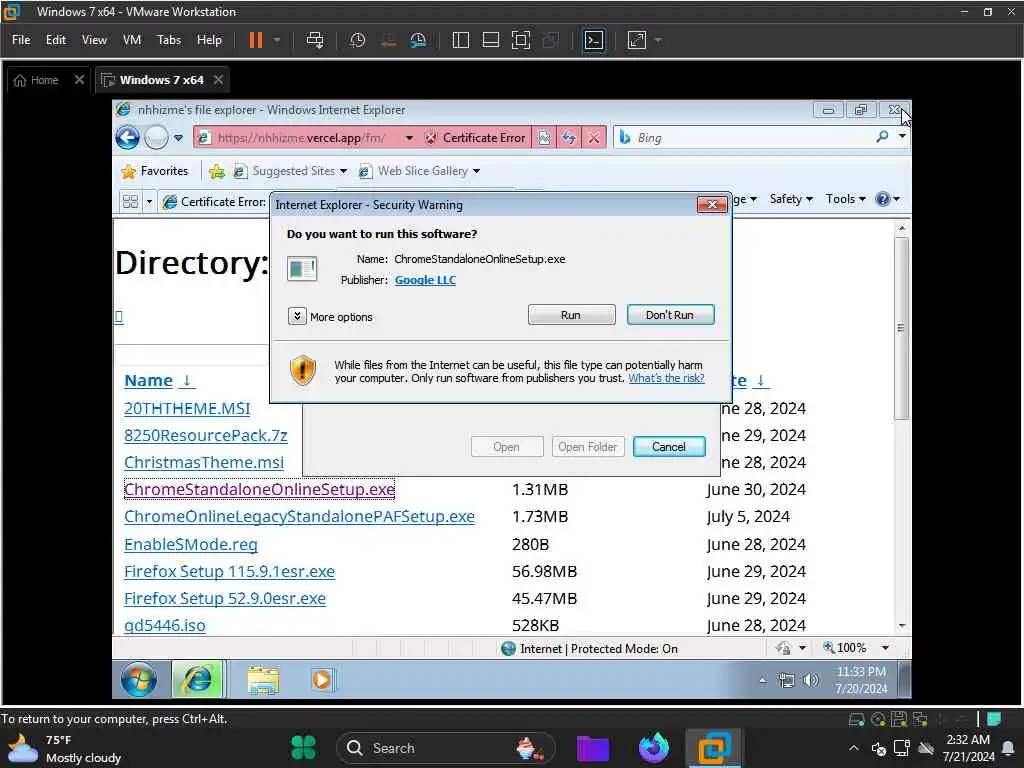Click Send Ctrl+Alt+Del toolbar icon
The image size is (1024, 768).
315,40
